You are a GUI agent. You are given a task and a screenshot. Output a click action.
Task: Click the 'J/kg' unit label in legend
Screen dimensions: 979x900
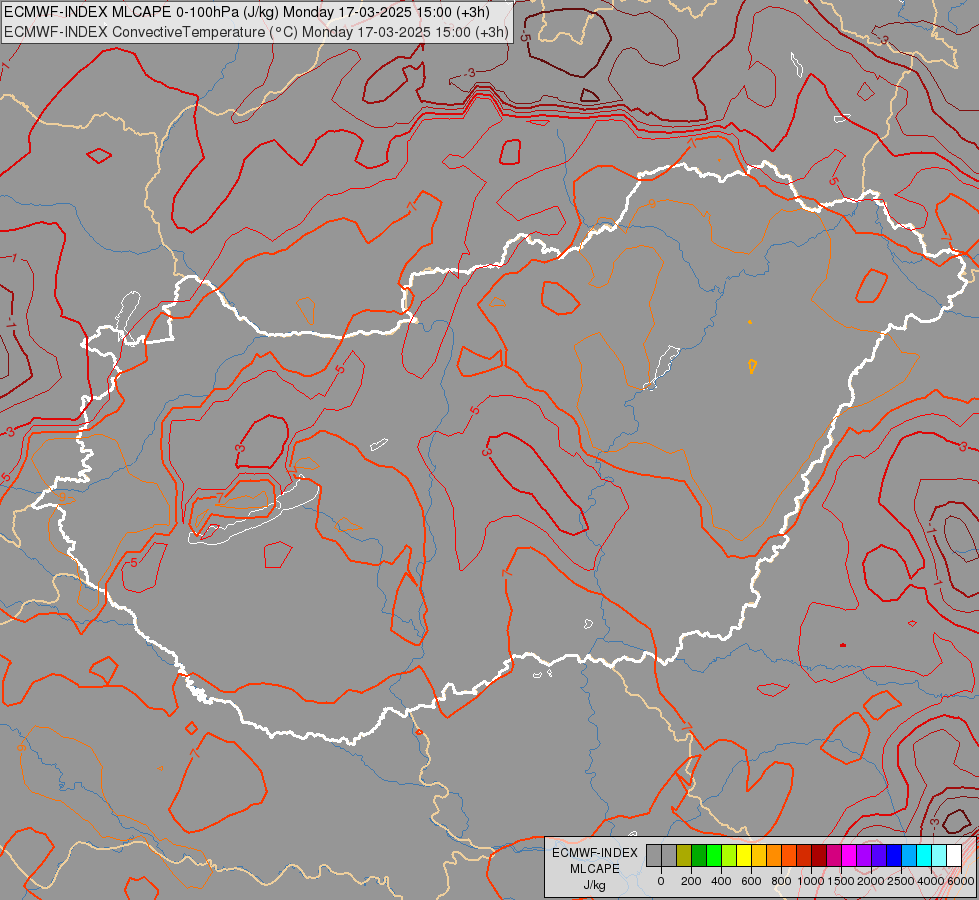click(x=594, y=886)
